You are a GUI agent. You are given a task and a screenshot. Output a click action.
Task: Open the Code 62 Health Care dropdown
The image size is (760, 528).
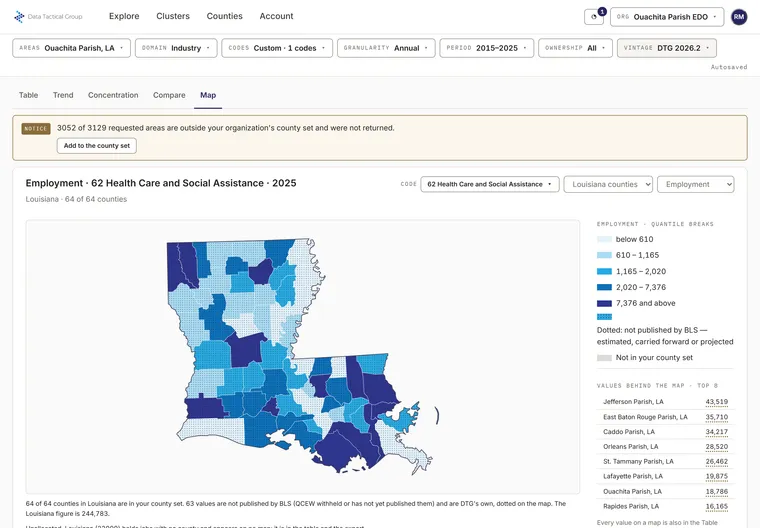click(x=490, y=184)
